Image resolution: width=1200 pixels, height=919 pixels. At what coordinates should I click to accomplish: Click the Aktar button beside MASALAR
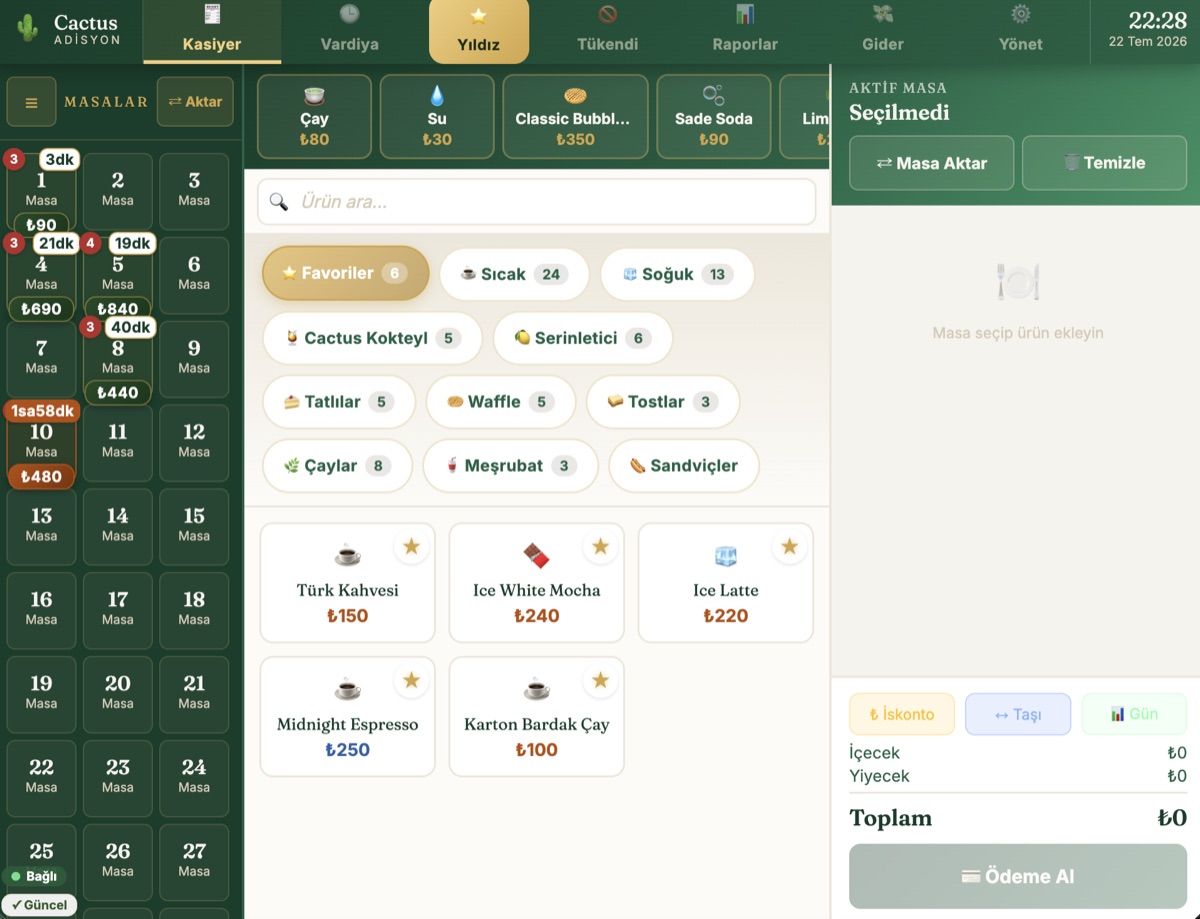point(195,102)
